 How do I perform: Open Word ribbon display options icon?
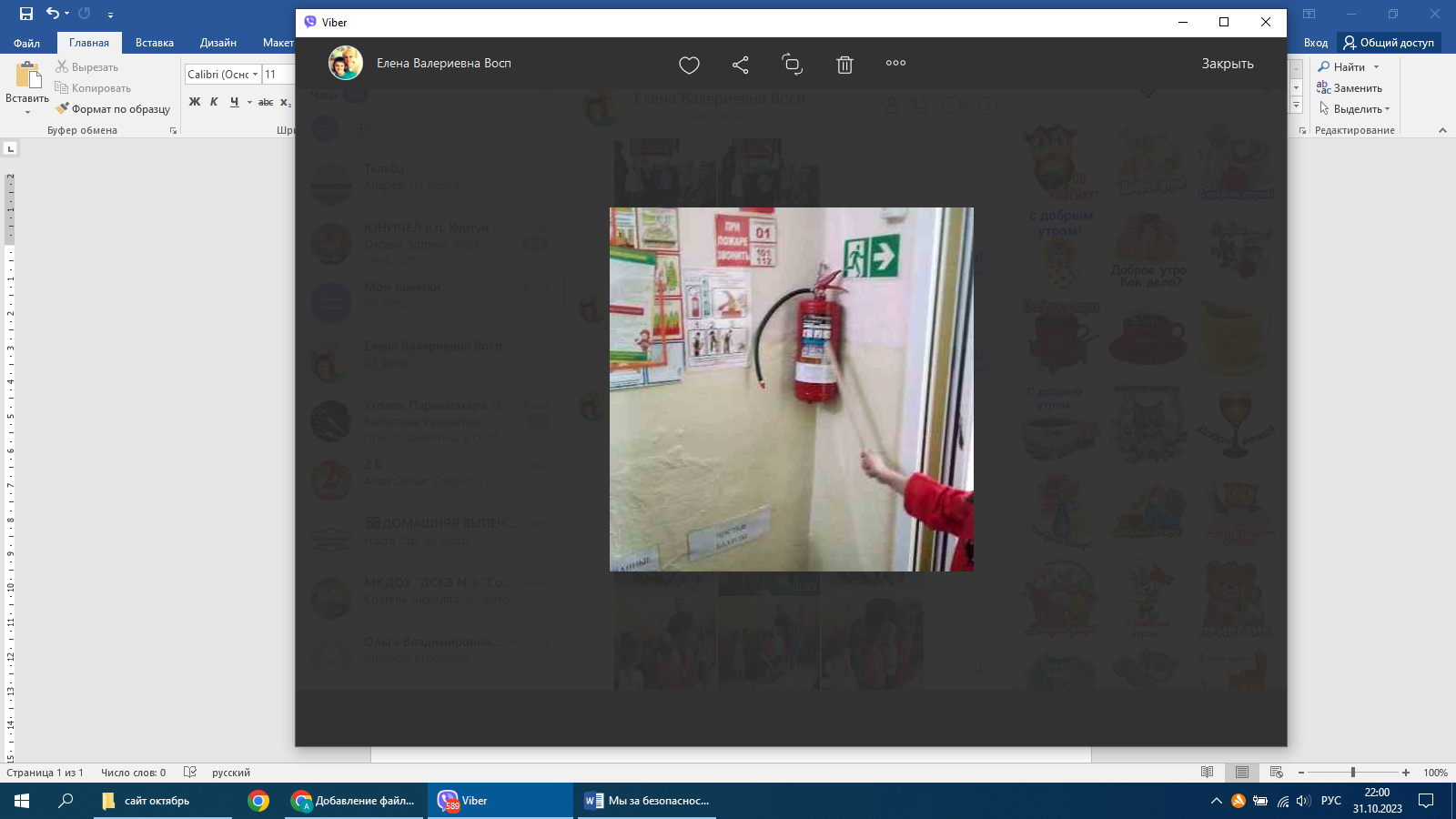pos(1309,14)
